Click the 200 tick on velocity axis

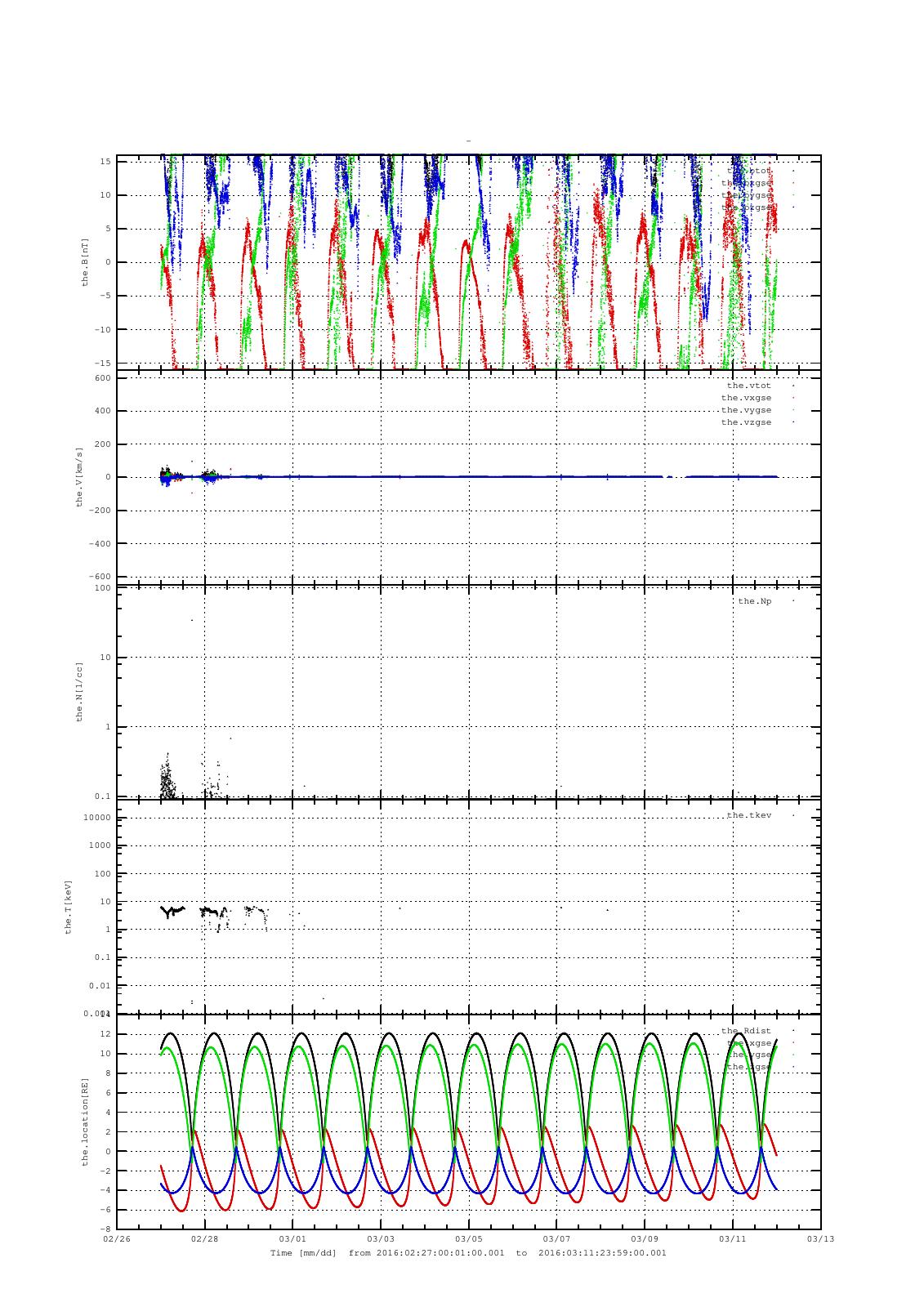102,444
